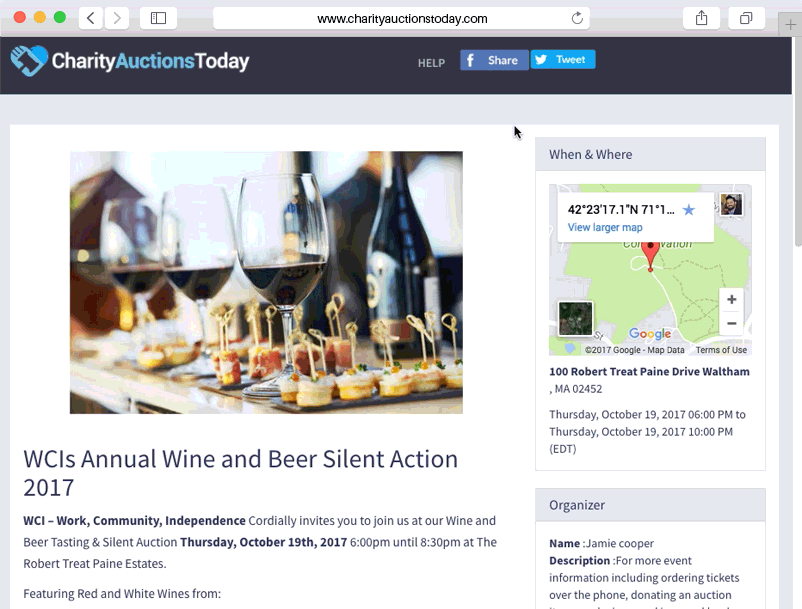Go forward with Safari forward arrow
The height and width of the screenshot is (609, 802).
tap(117, 18)
